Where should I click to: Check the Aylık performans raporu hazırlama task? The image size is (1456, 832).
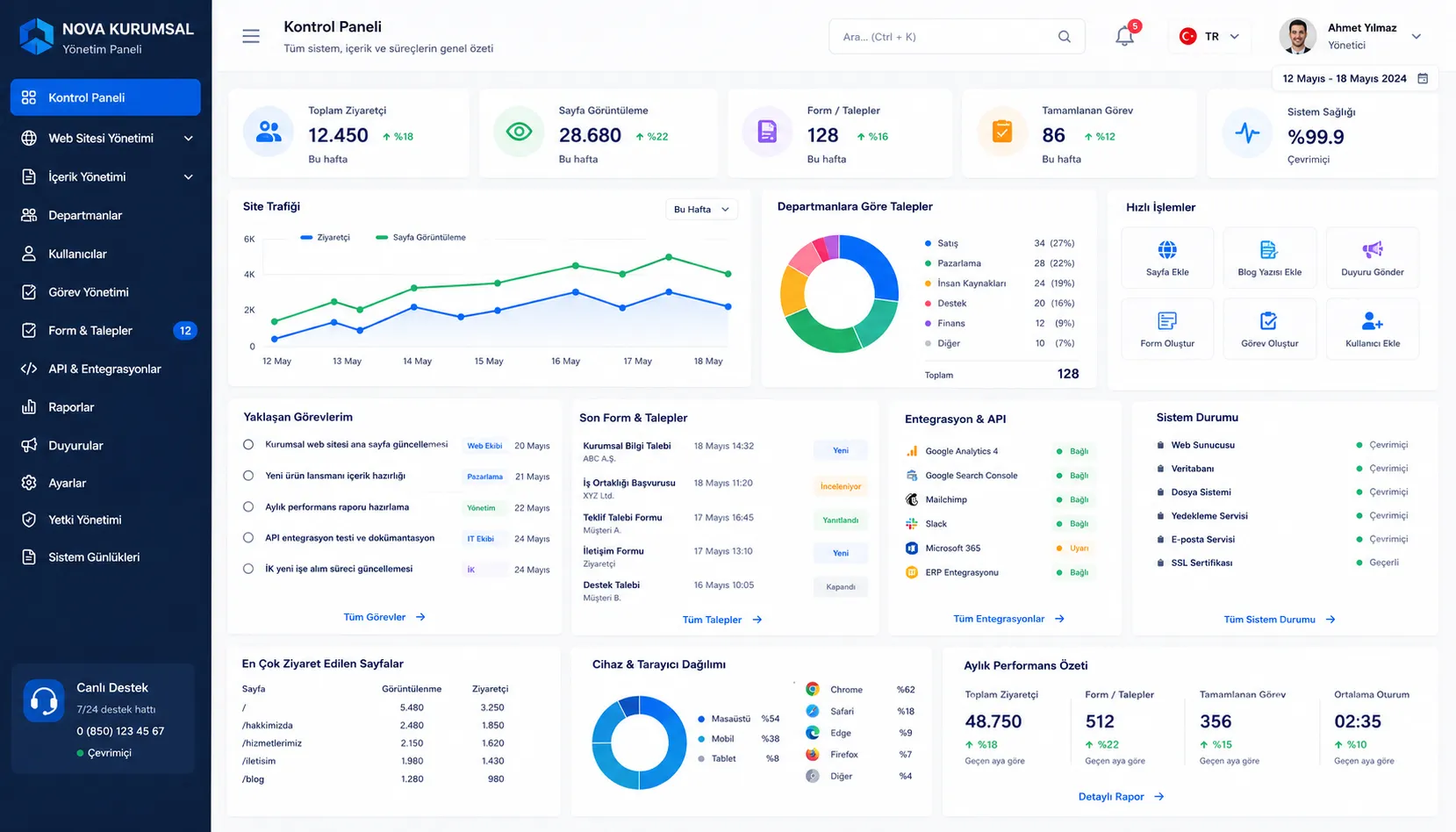tap(248, 507)
